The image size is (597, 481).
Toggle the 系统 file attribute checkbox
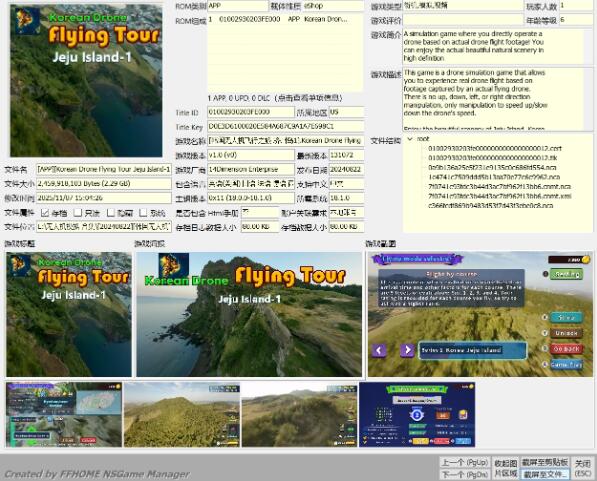(144, 213)
